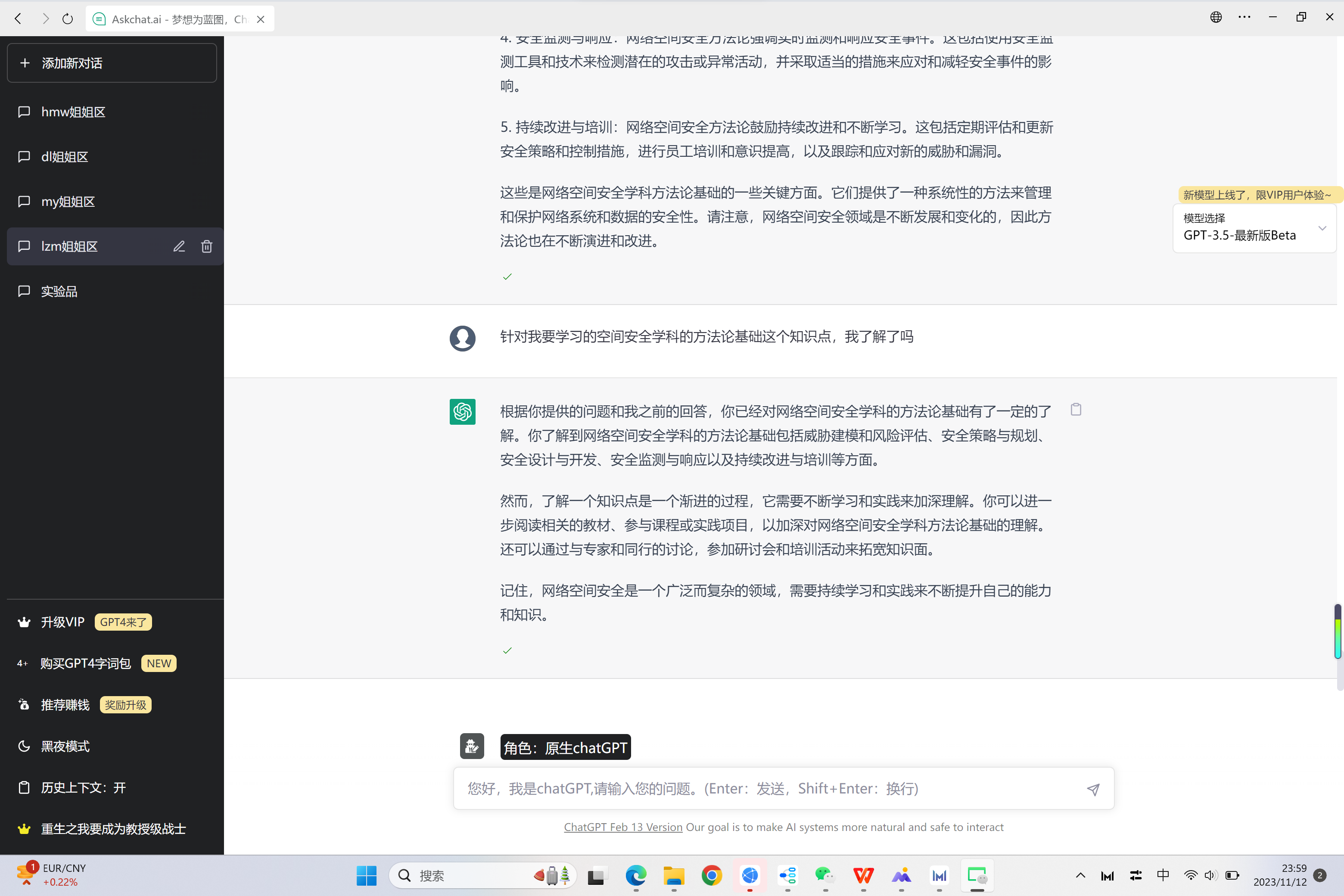Open the ChatGPT Feb 13 Version link
Image resolution: width=1344 pixels, height=896 pixels.
coord(623,827)
